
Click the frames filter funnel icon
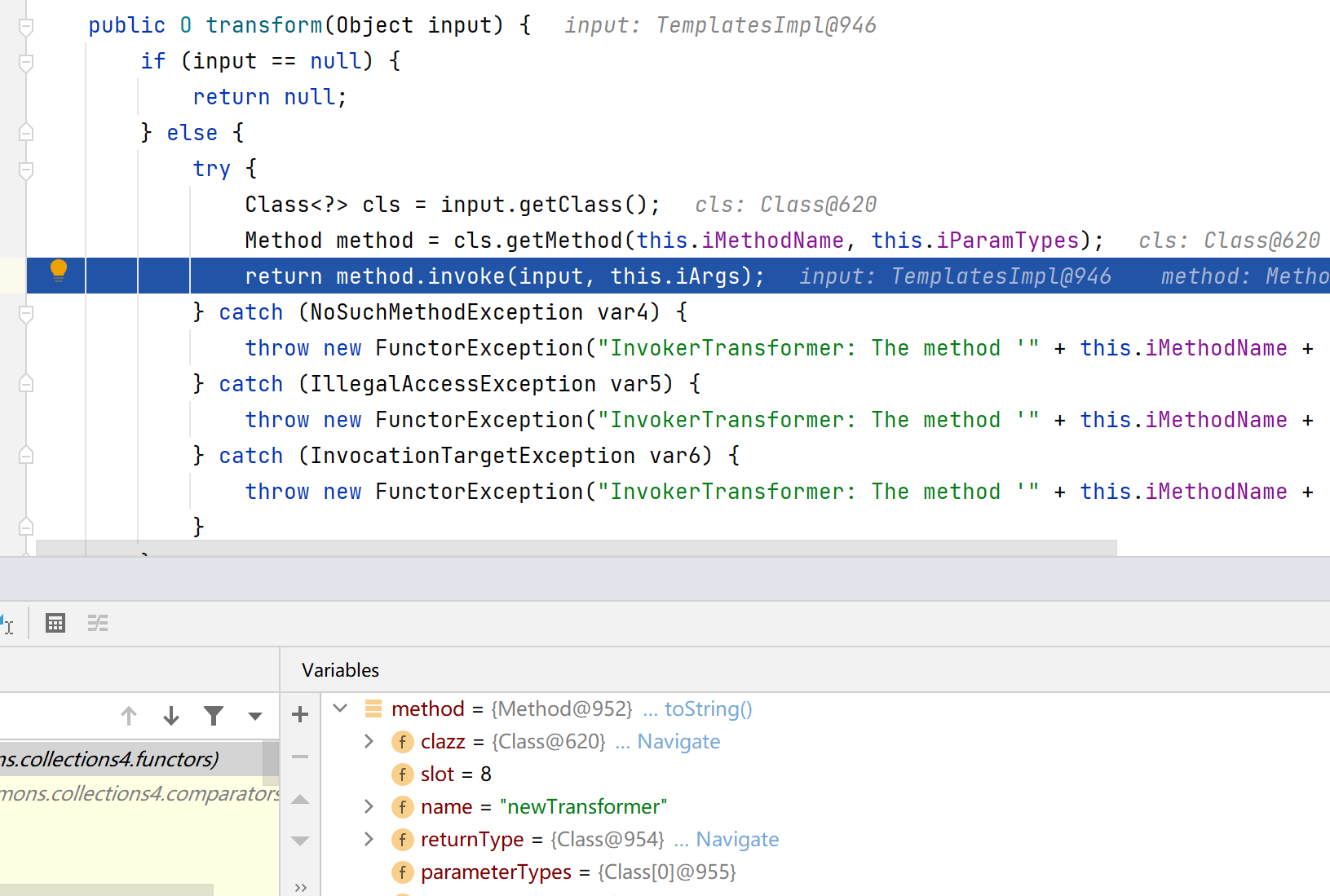click(214, 716)
